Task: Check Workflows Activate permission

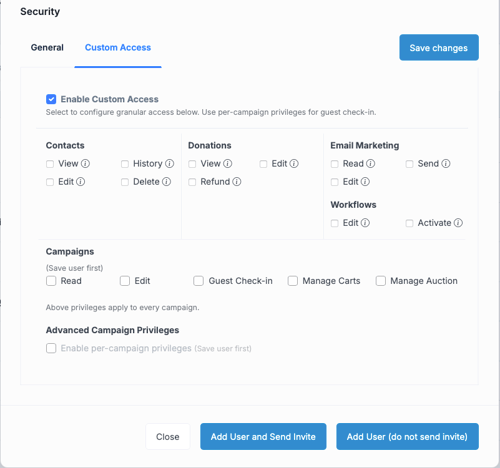Action: (x=410, y=223)
